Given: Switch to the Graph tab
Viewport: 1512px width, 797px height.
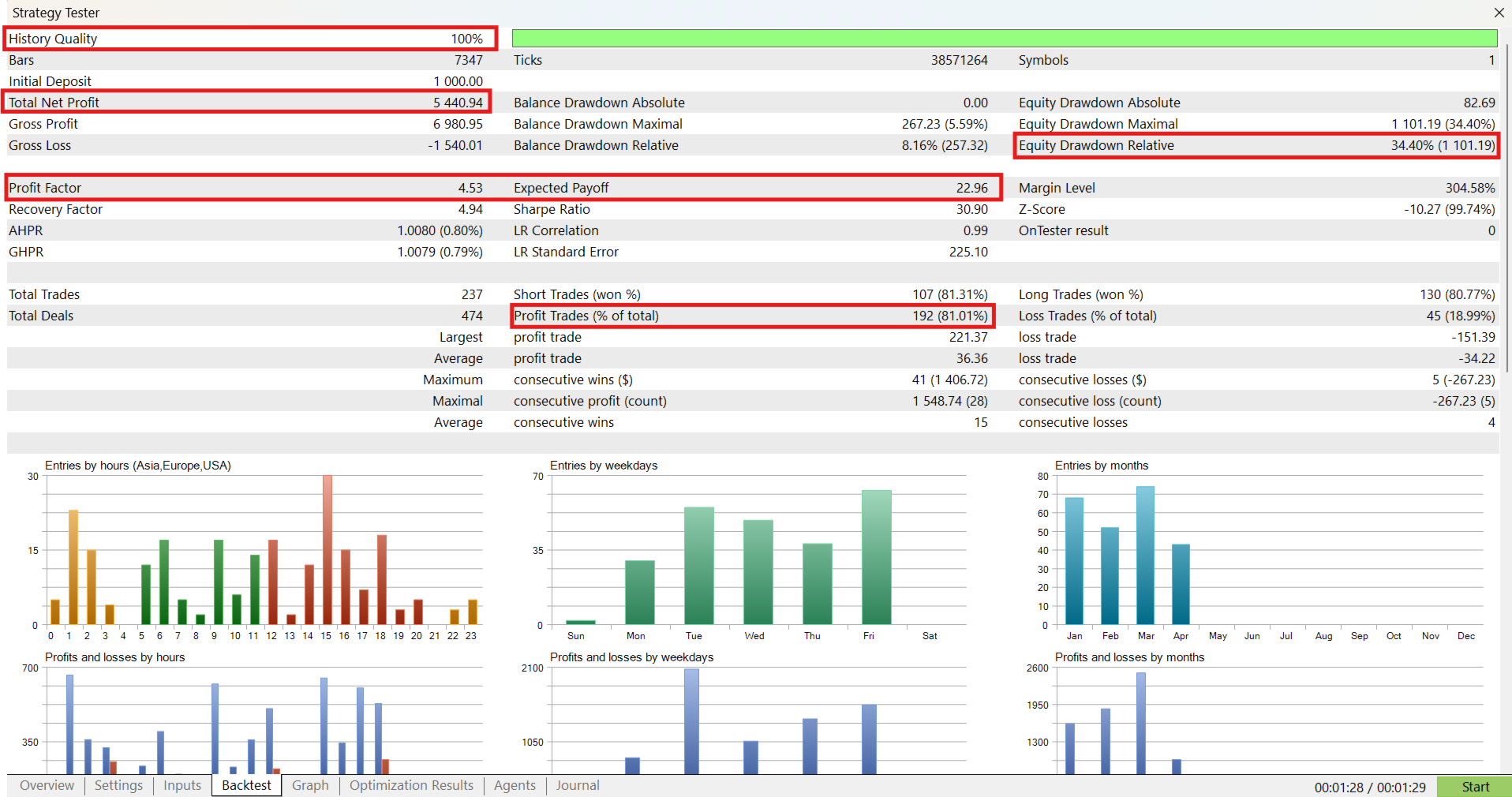Looking at the screenshot, I should [x=310, y=785].
